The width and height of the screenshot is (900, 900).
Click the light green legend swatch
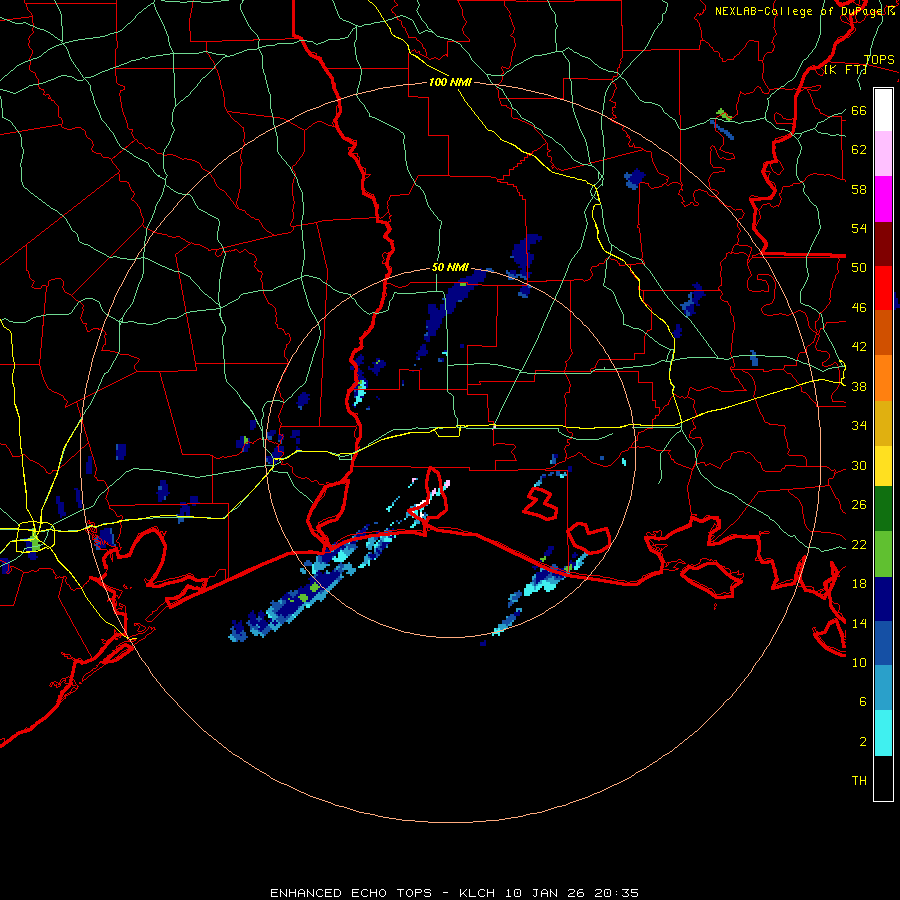(x=883, y=554)
